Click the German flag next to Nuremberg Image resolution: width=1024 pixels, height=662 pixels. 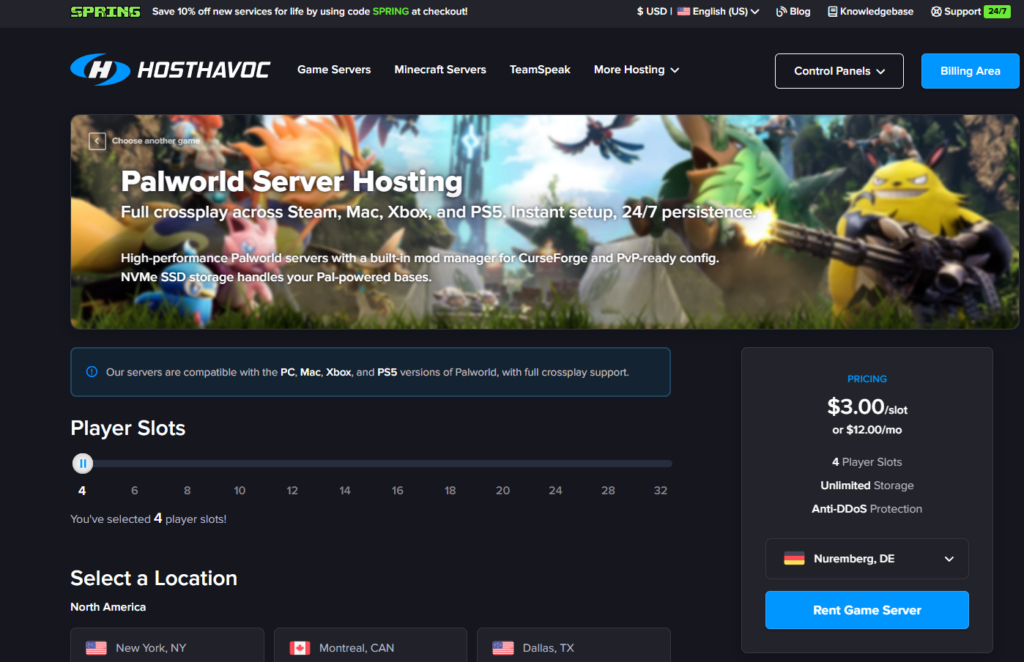click(794, 558)
